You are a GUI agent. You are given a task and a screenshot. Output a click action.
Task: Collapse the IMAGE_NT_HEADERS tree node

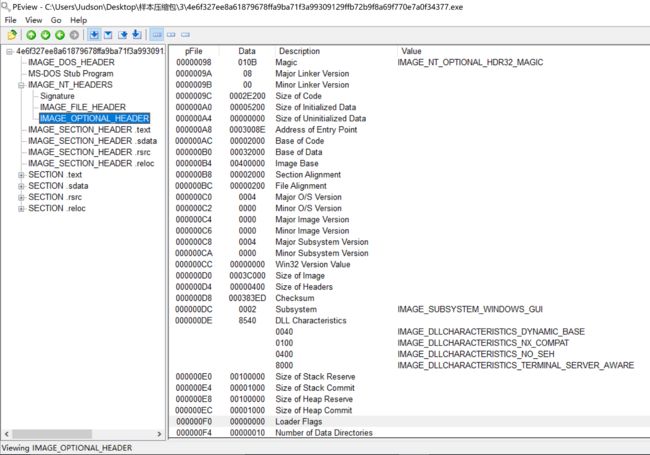(x=21, y=85)
